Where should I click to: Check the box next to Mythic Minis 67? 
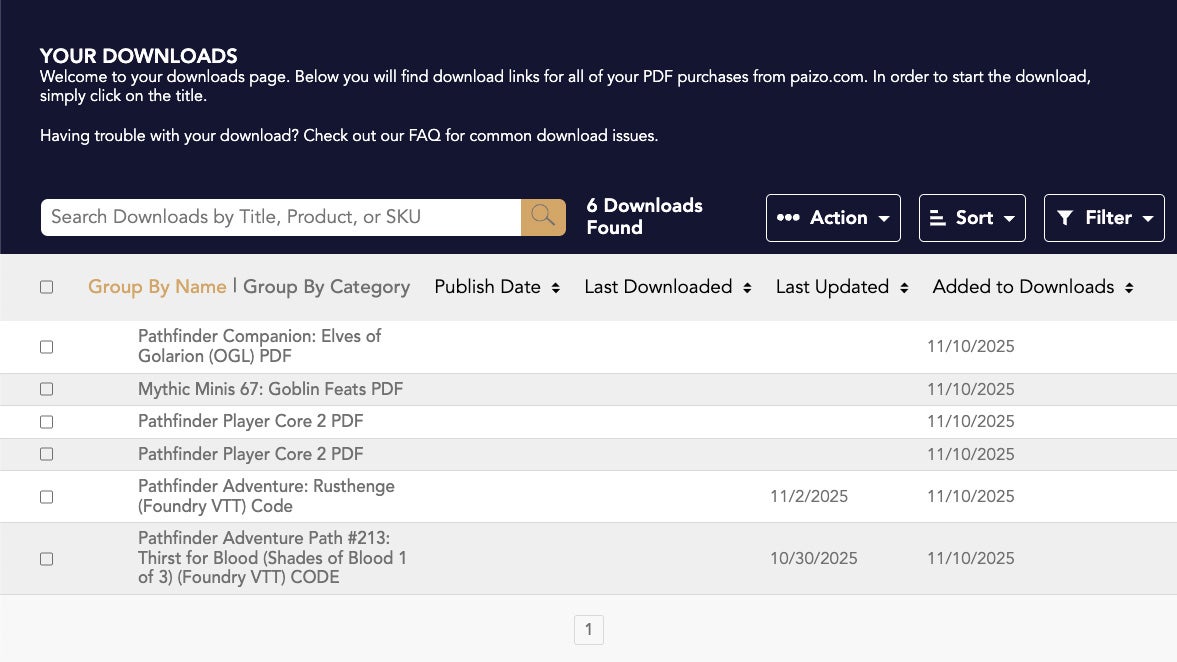[46, 389]
